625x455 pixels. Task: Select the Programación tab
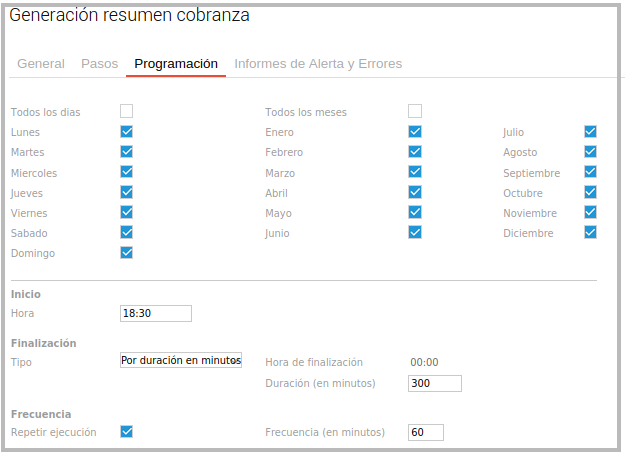pyautogui.click(x=176, y=64)
